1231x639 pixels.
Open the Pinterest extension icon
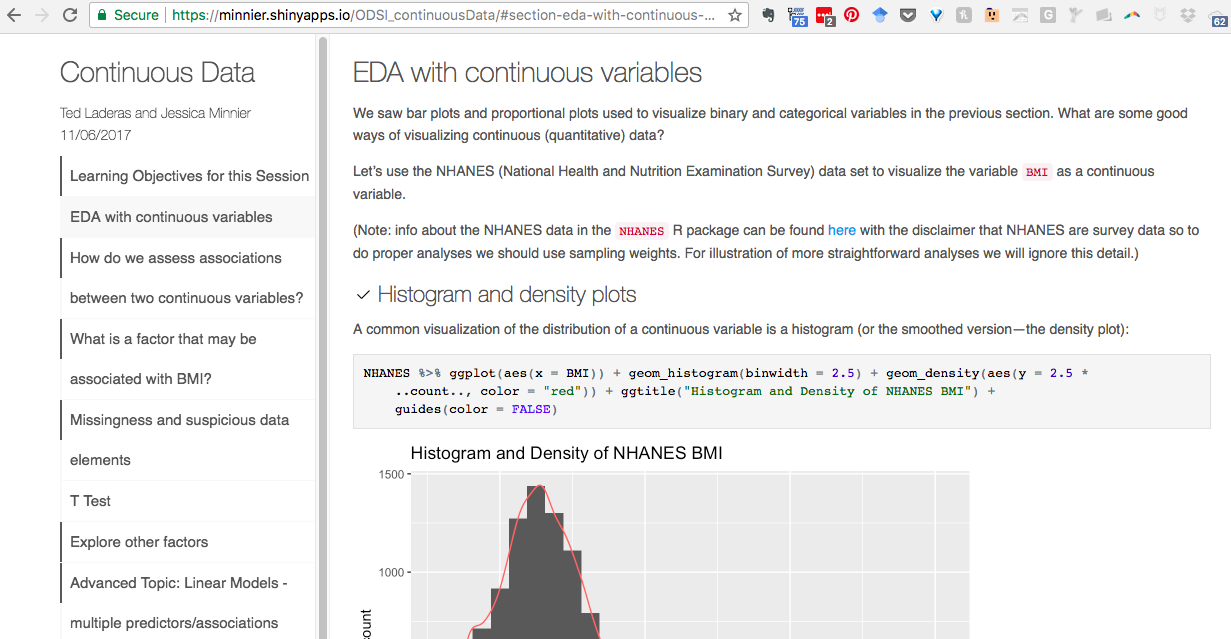[x=851, y=15]
